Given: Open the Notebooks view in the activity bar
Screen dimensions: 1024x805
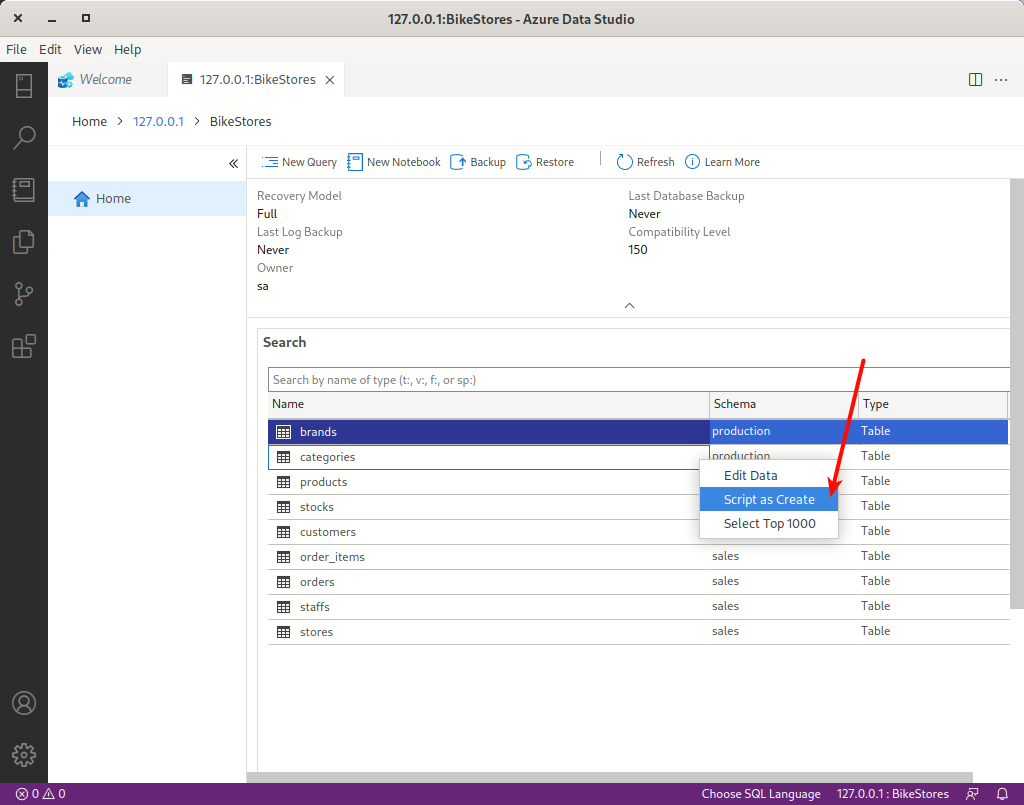Looking at the screenshot, I should [x=24, y=189].
